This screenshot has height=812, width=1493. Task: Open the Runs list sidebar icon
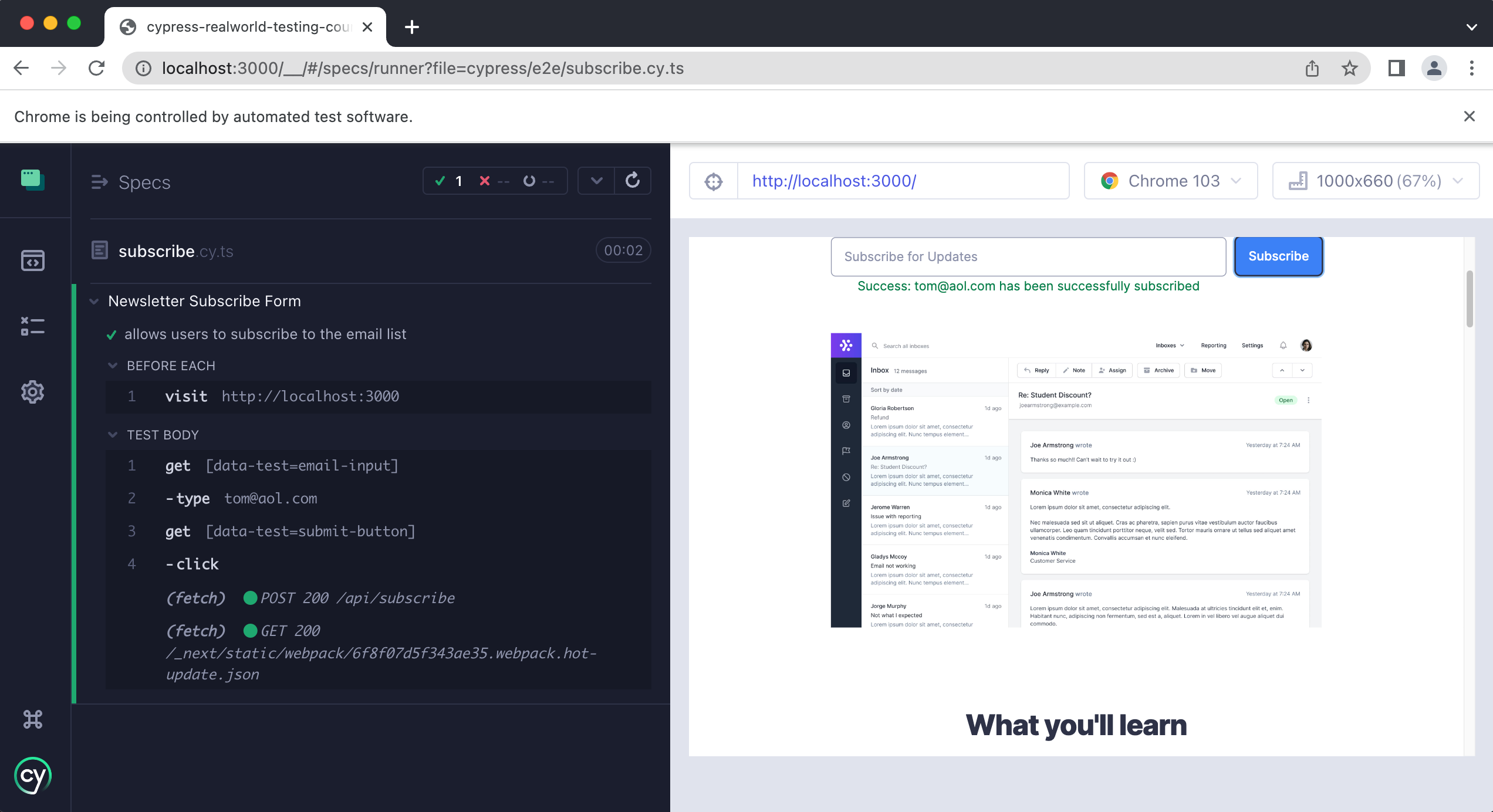[33, 326]
